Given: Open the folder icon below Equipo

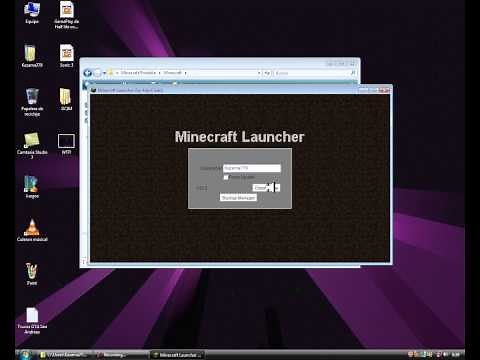Looking at the screenshot, I should pyautogui.click(x=31, y=56).
